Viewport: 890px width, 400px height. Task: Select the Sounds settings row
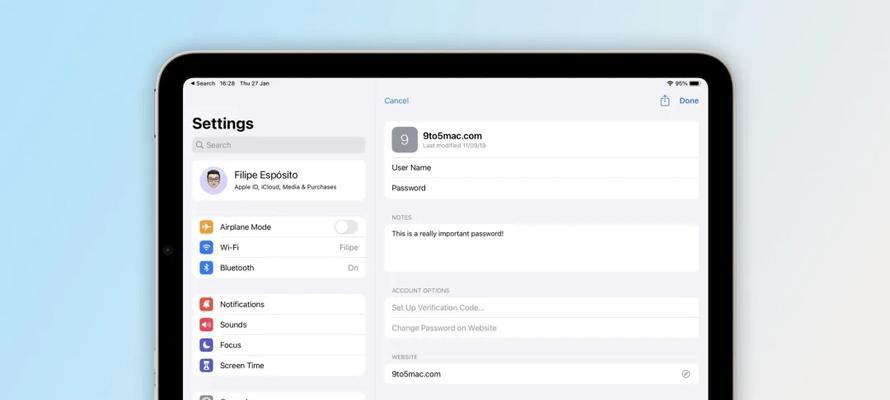point(279,325)
